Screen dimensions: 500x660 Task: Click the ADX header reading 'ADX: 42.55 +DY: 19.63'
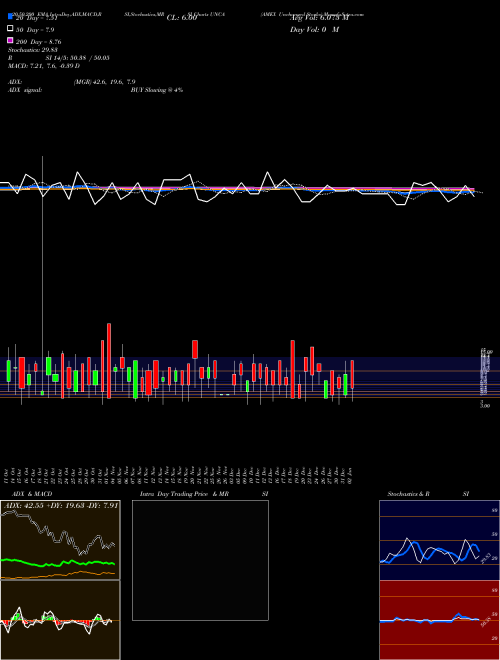(x=61, y=505)
